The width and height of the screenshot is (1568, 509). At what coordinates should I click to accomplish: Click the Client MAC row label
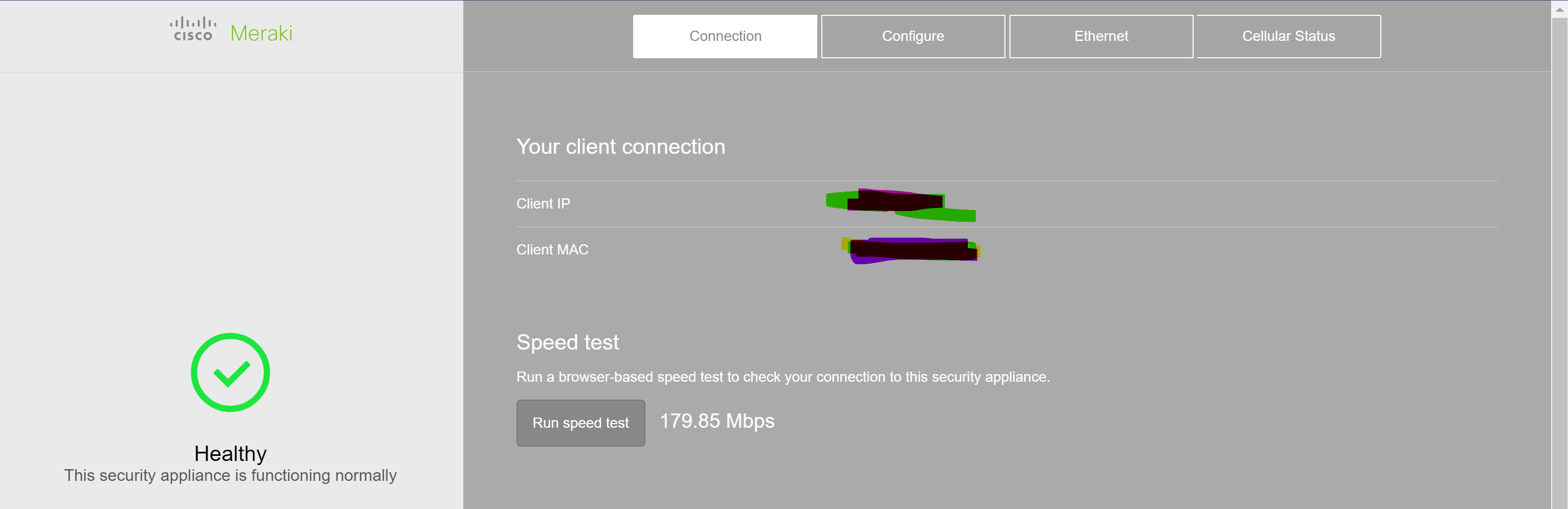click(x=552, y=249)
